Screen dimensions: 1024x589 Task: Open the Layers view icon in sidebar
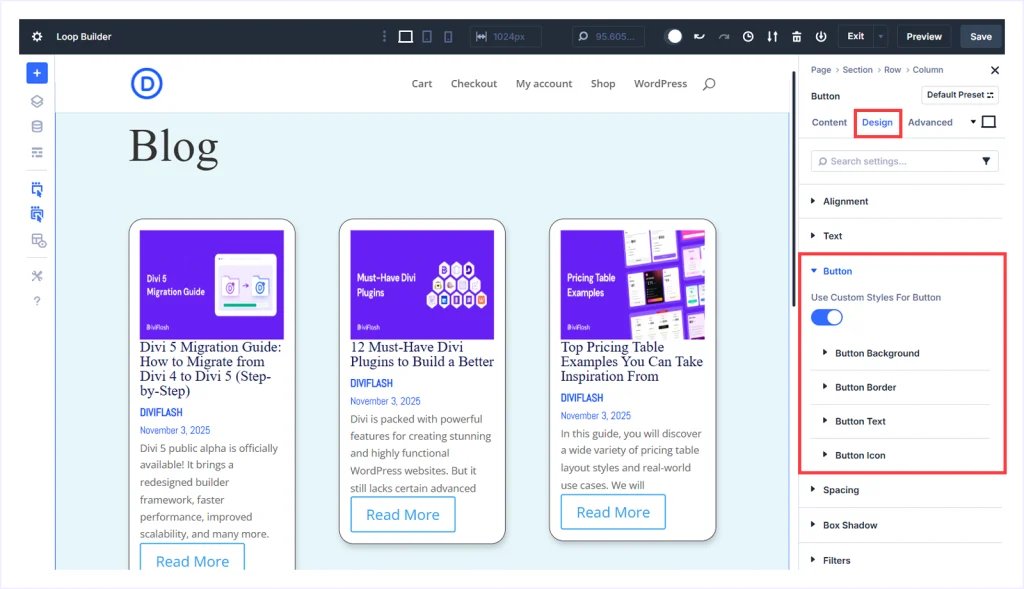(37, 101)
